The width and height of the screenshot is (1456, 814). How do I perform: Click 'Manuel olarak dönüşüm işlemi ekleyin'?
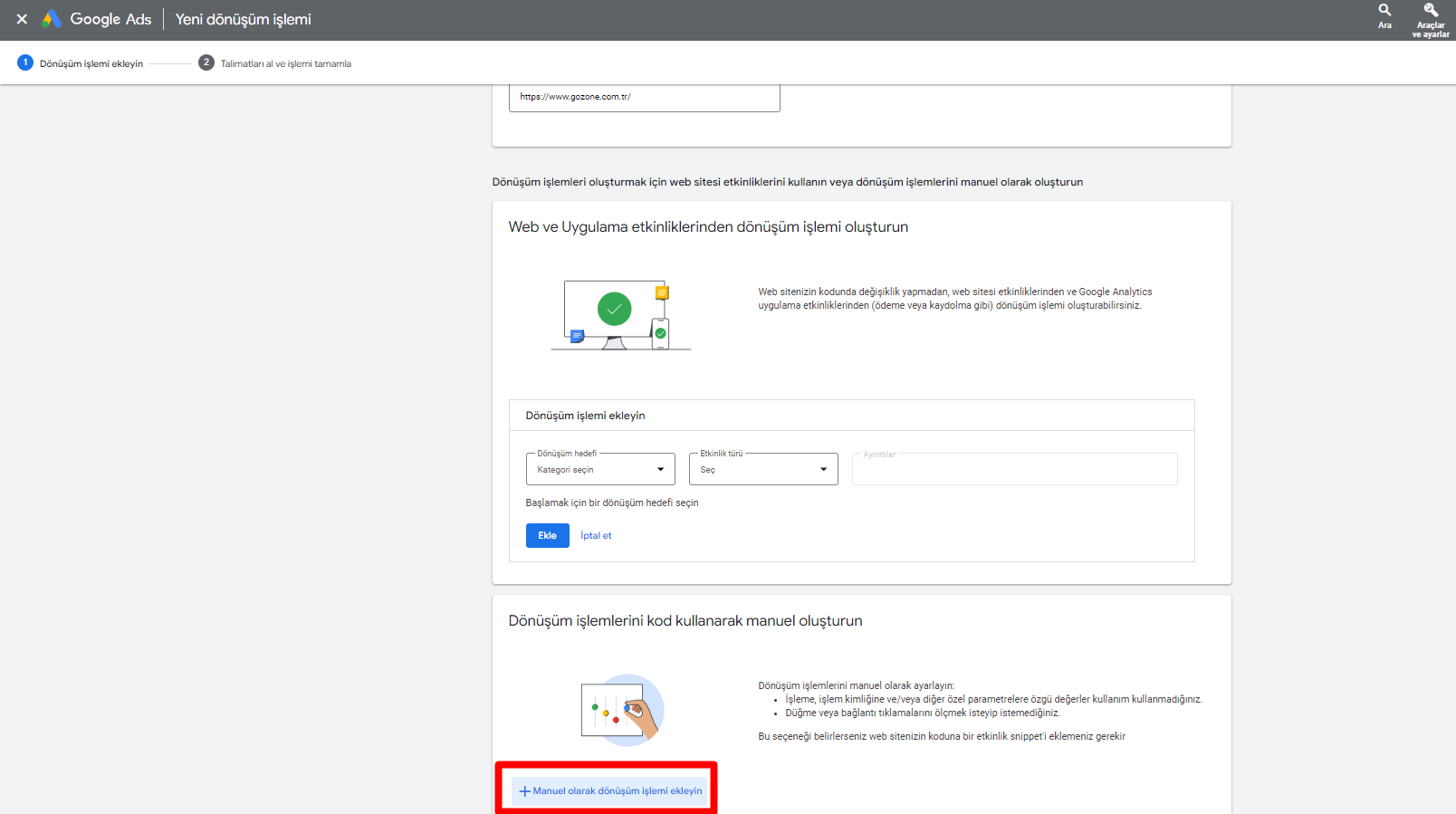(617, 791)
